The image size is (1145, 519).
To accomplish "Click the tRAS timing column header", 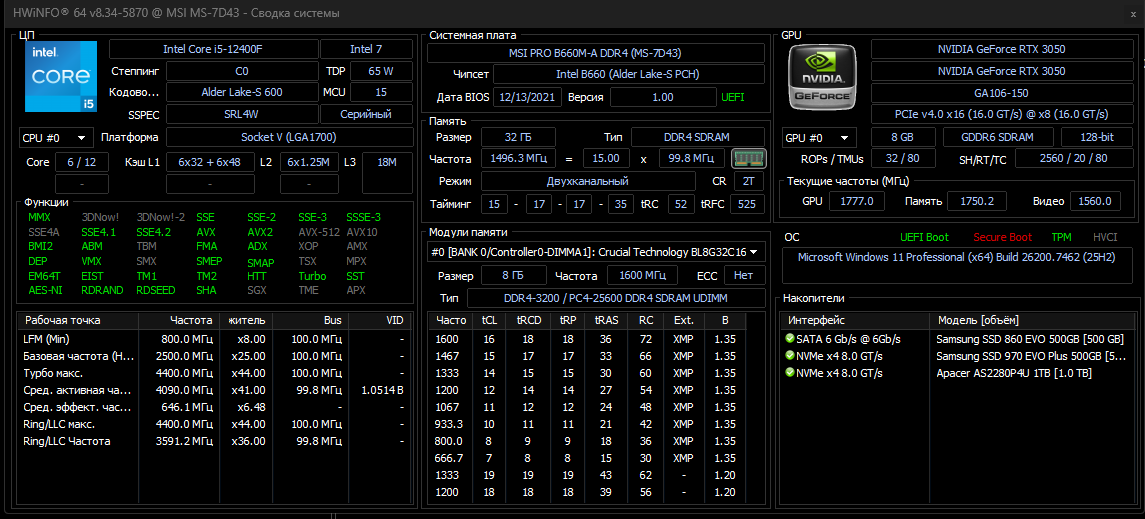I will [x=605, y=320].
